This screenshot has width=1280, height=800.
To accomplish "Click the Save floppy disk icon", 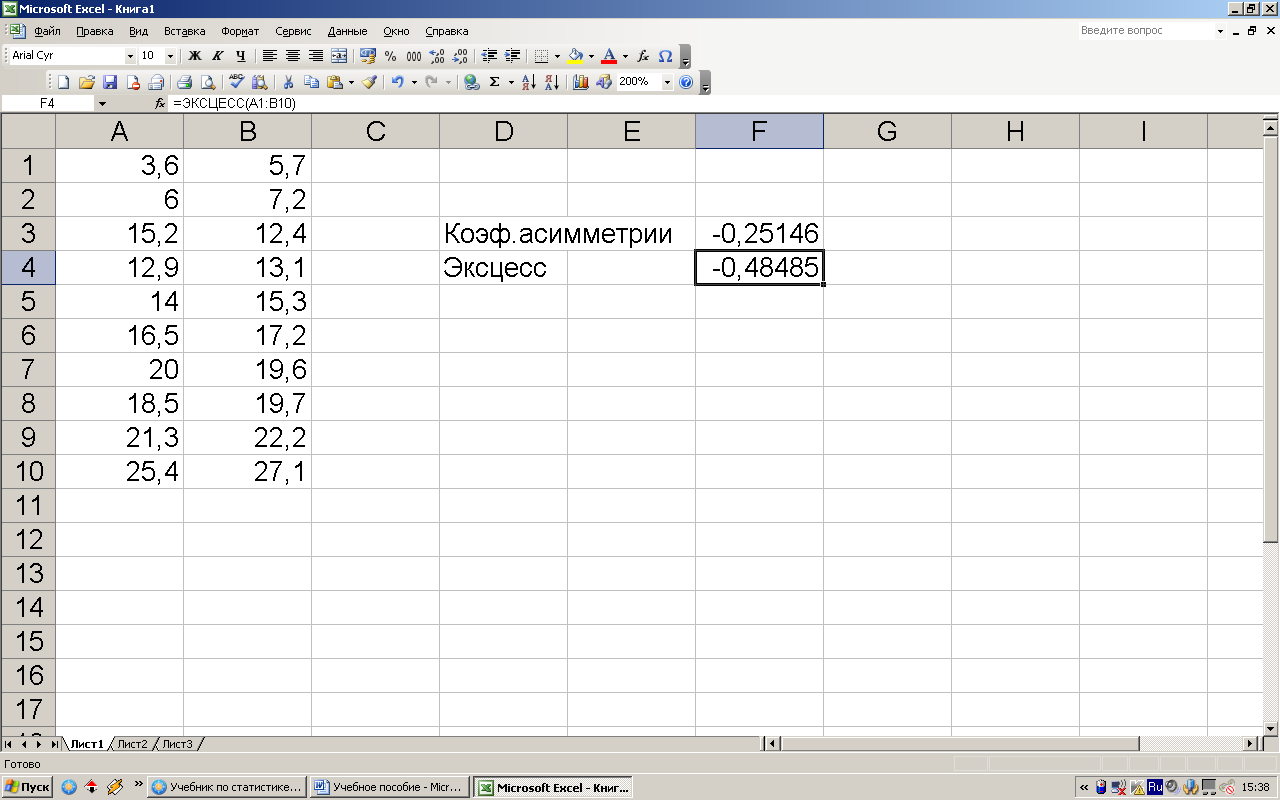I will click(x=110, y=82).
